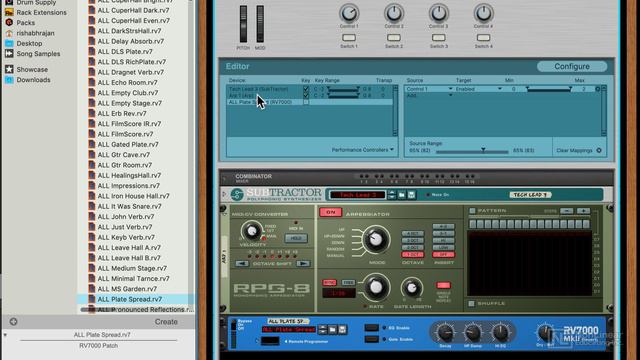This screenshot has height=360, width=640.
Task: Turn the RV7000 HI EQ knob
Action: [500, 333]
